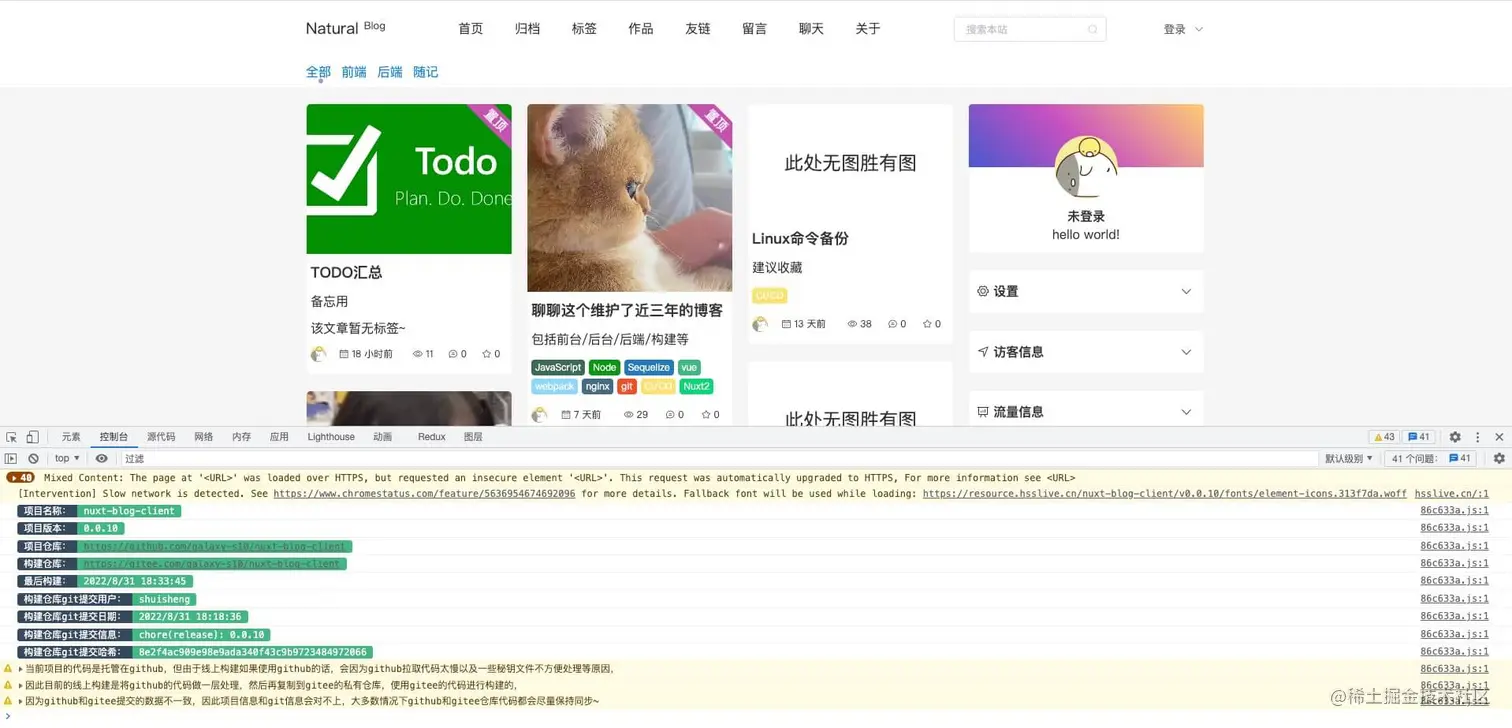Select the inspect element tool in DevTools

point(13,436)
